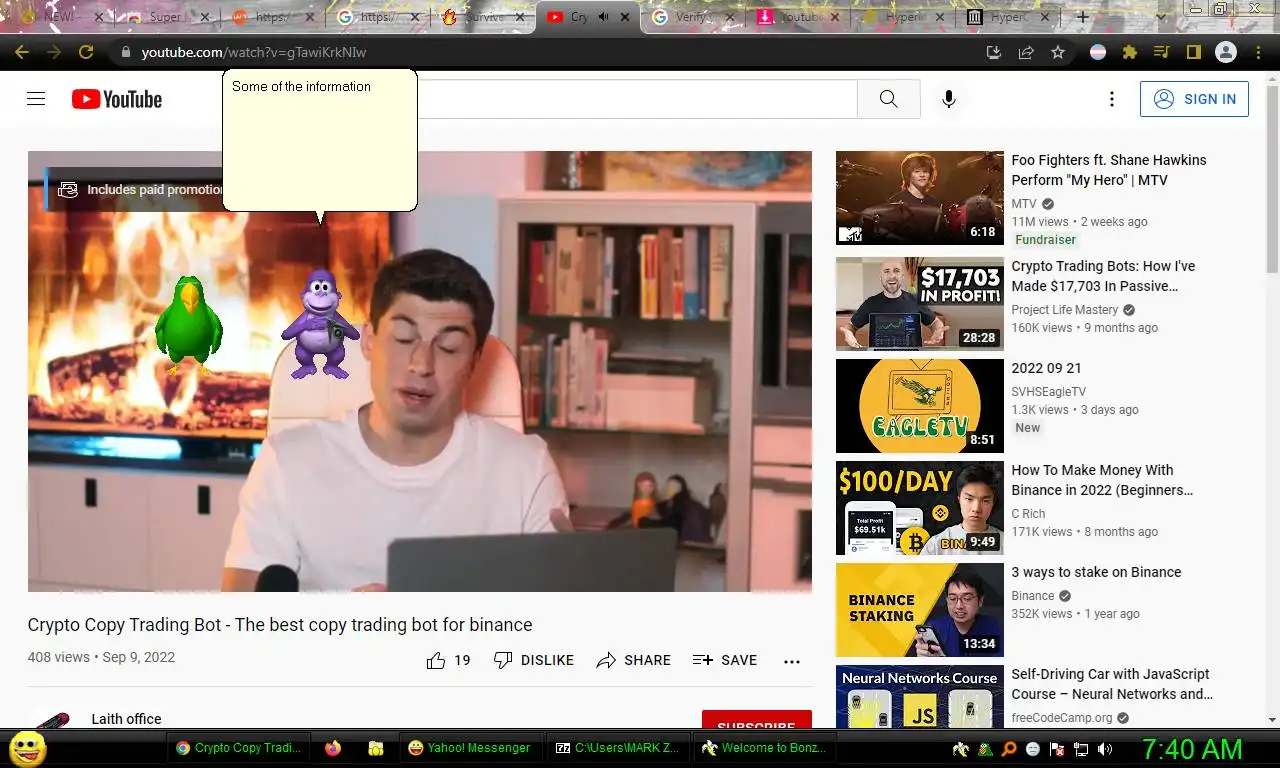
Task: Open the Chrome profile avatar
Action: 1226,52
